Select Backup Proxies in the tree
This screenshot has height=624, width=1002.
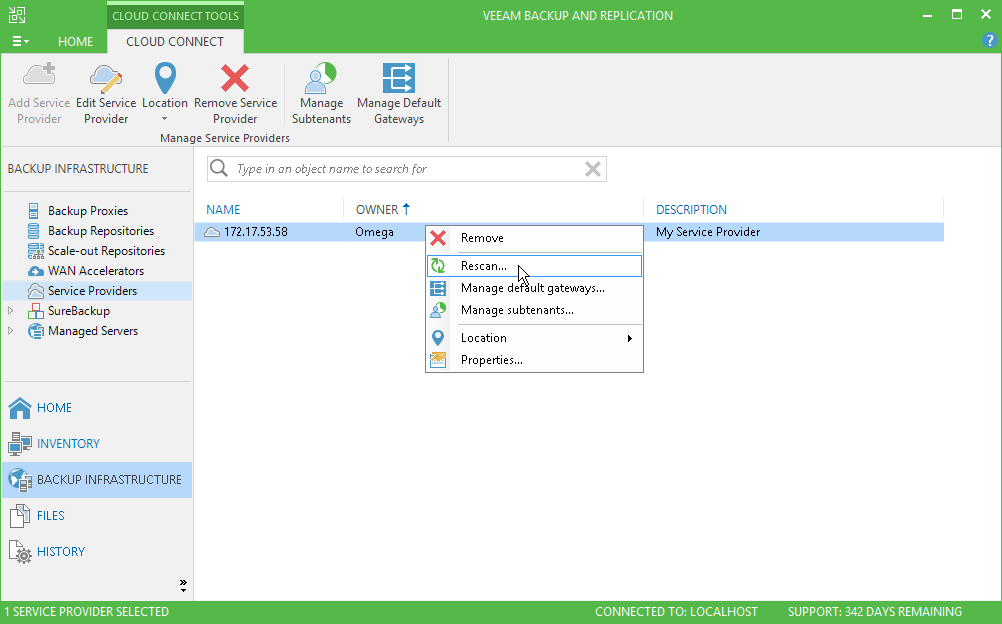[88, 210]
